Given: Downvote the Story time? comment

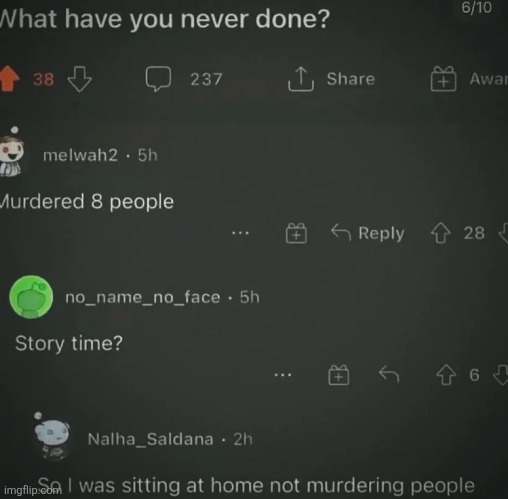Looking at the screenshot, I should point(501,375).
